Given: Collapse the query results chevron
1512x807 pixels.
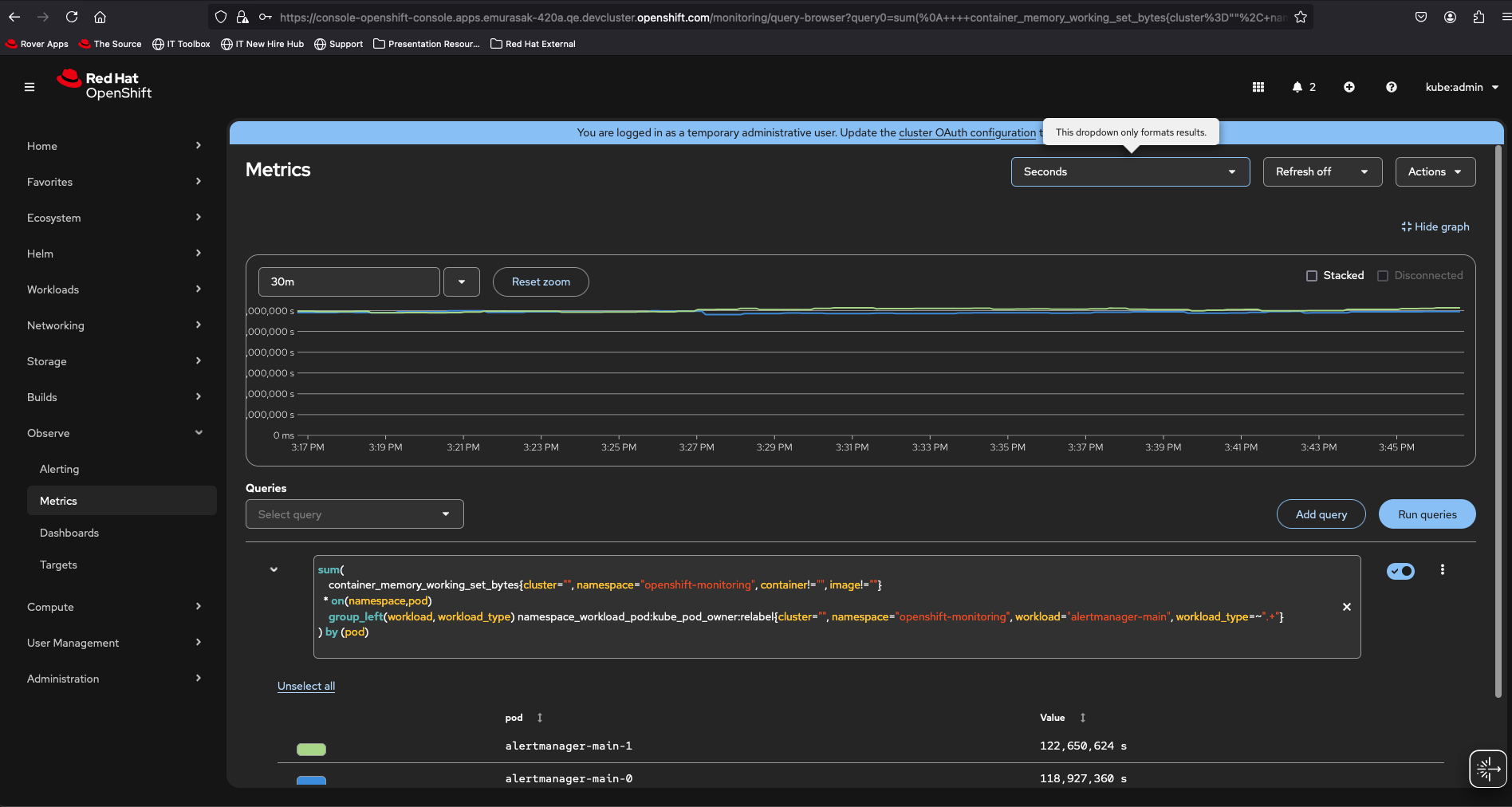Looking at the screenshot, I should click(x=274, y=569).
